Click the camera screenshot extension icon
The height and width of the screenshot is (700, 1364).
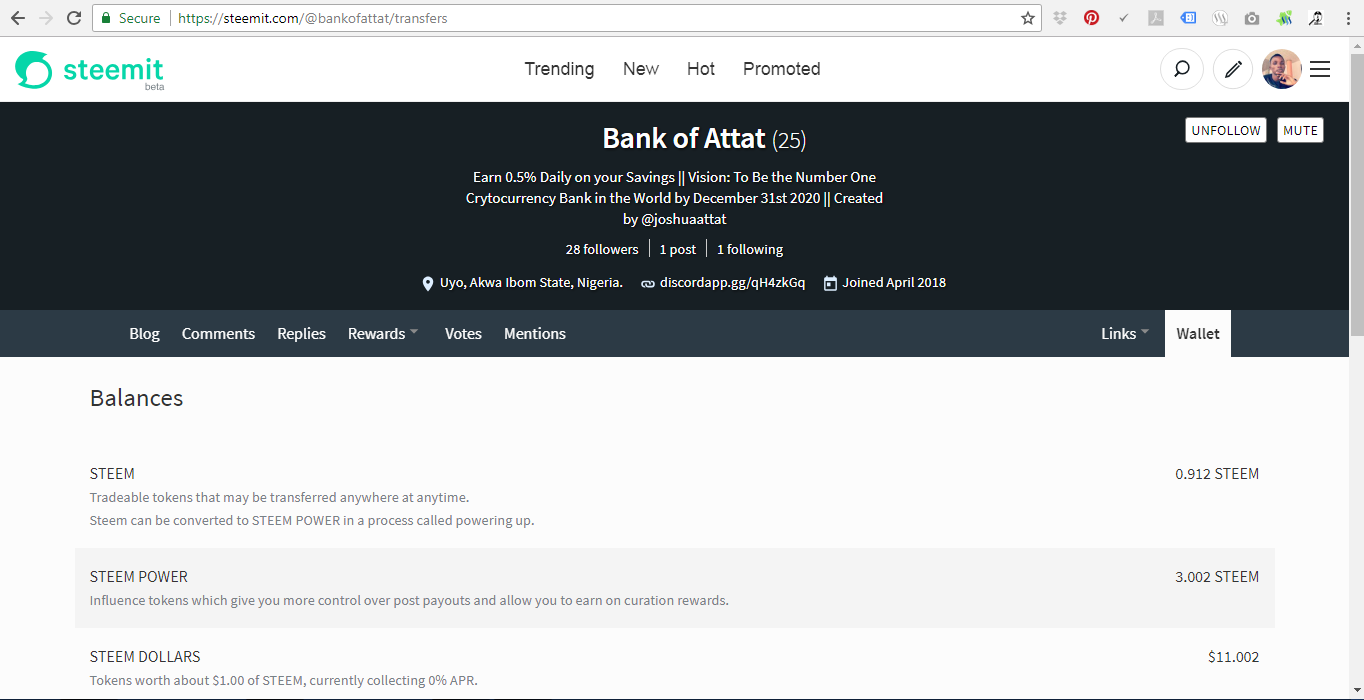coord(1252,18)
